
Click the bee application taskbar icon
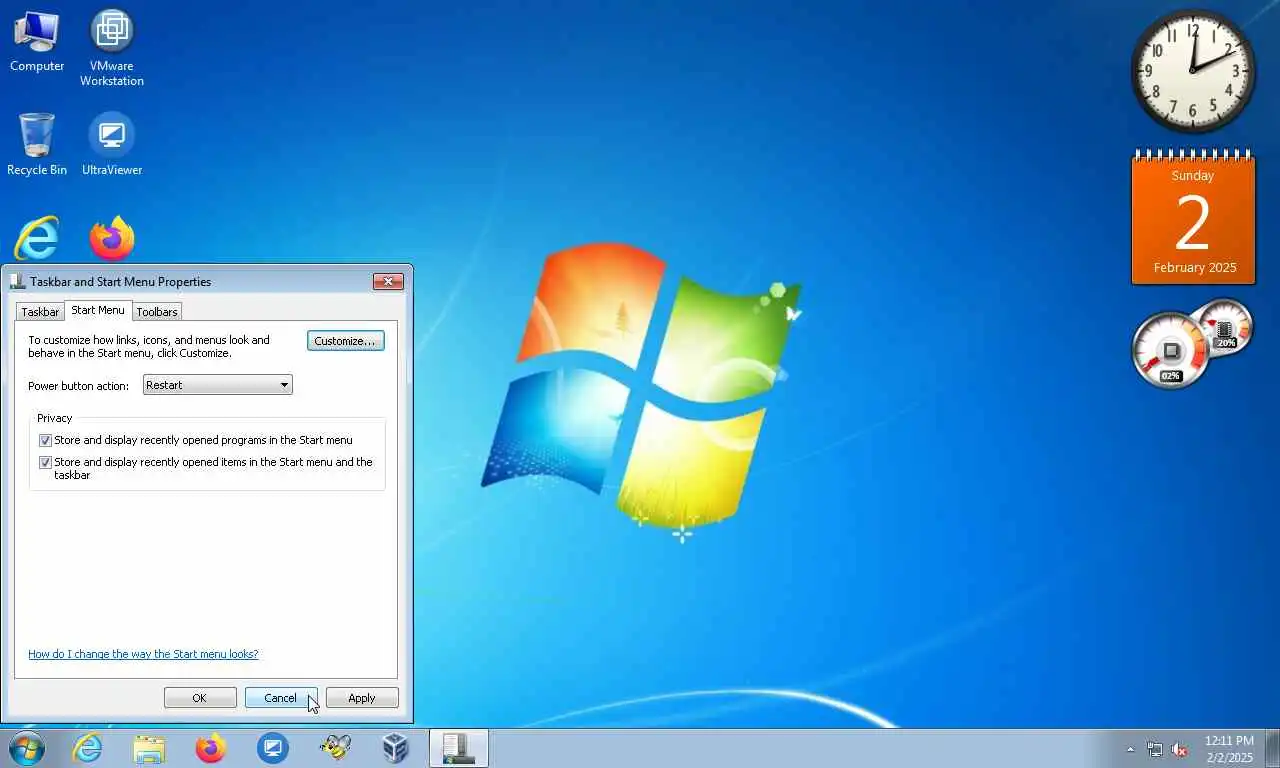coord(335,748)
